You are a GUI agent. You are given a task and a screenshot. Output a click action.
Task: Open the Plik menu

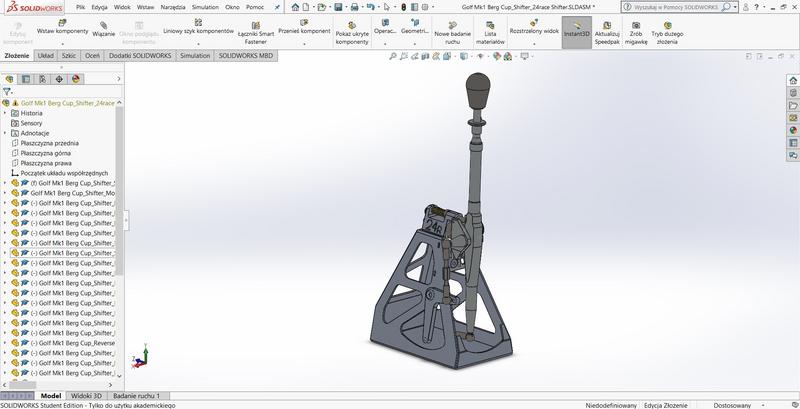click(81, 7)
